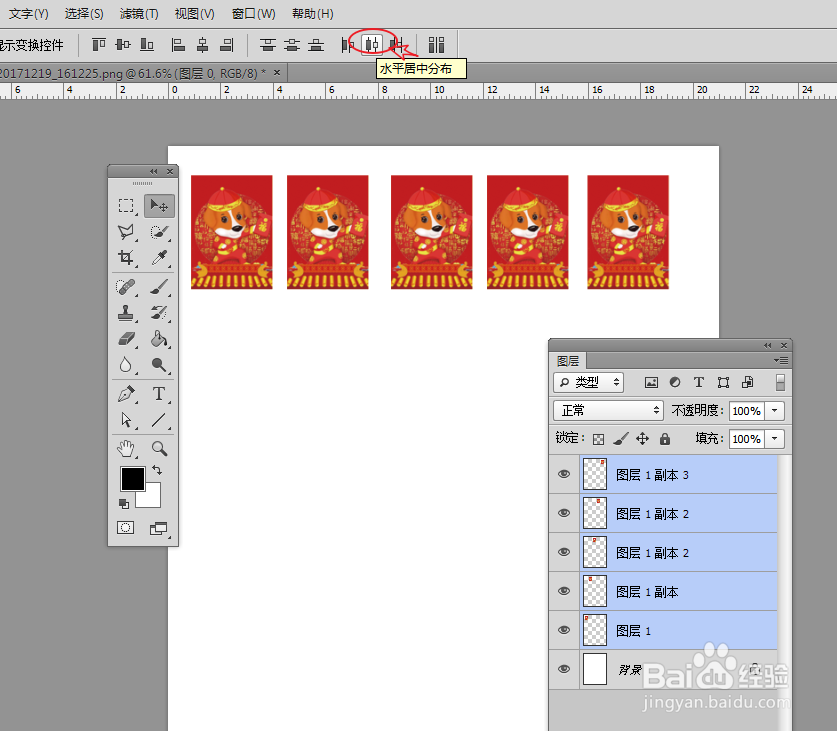
Task: Select the Dodge tool
Action: point(159,365)
